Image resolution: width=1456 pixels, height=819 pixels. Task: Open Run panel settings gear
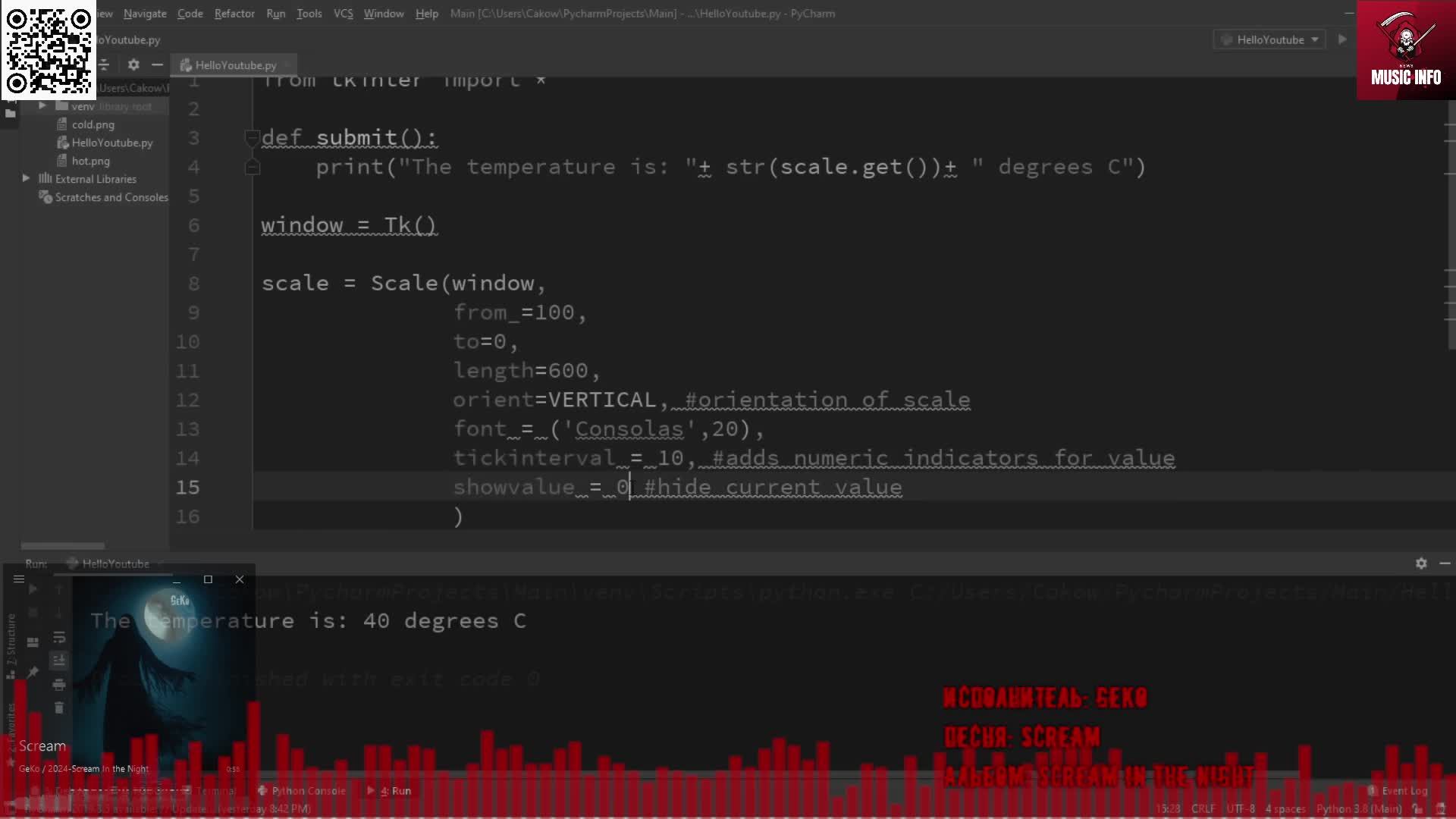[x=1421, y=563]
